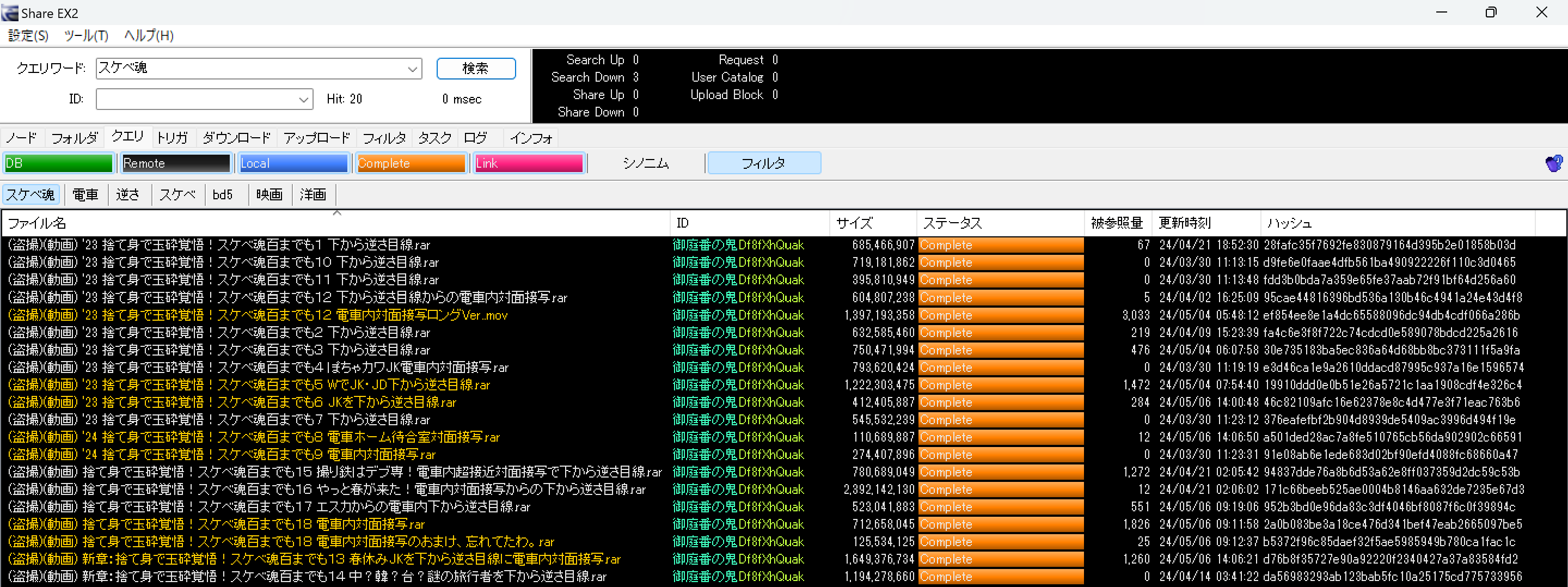This screenshot has height=587, width=1568.
Task: Click the orange Complete filter swatch
Action: tap(411, 163)
